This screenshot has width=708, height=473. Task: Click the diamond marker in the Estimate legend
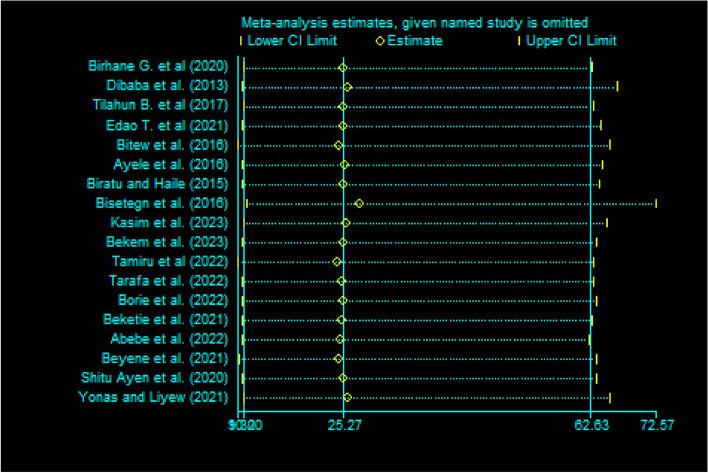coord(380,41)
